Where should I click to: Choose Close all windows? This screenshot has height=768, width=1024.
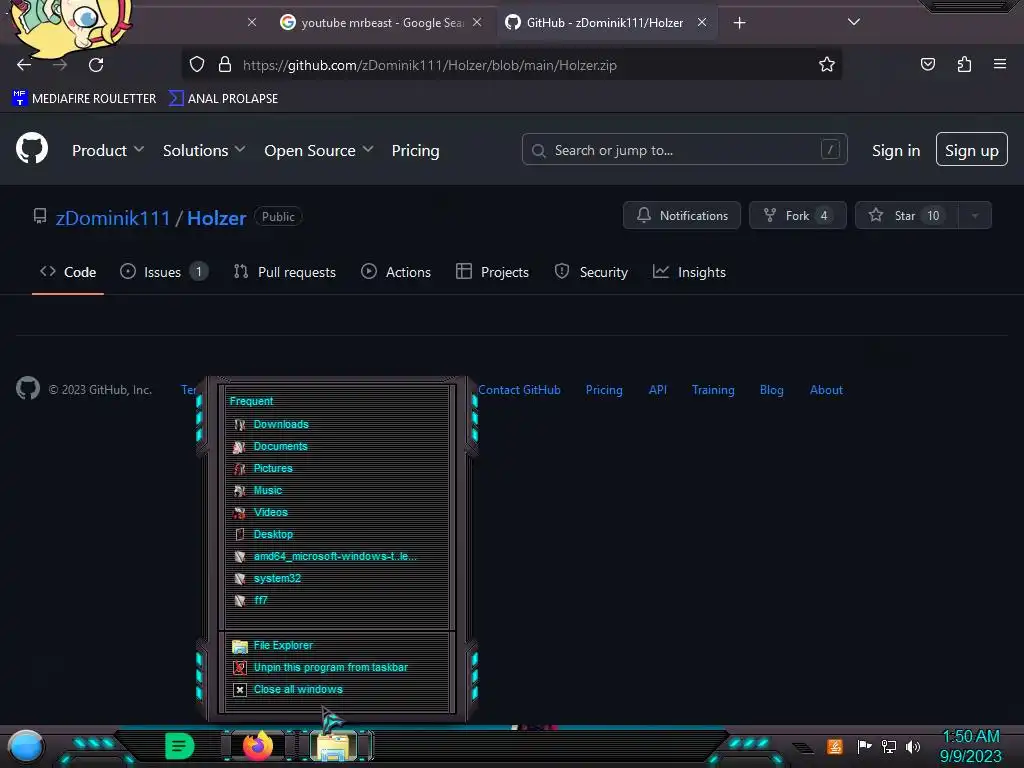pos(337,690)
